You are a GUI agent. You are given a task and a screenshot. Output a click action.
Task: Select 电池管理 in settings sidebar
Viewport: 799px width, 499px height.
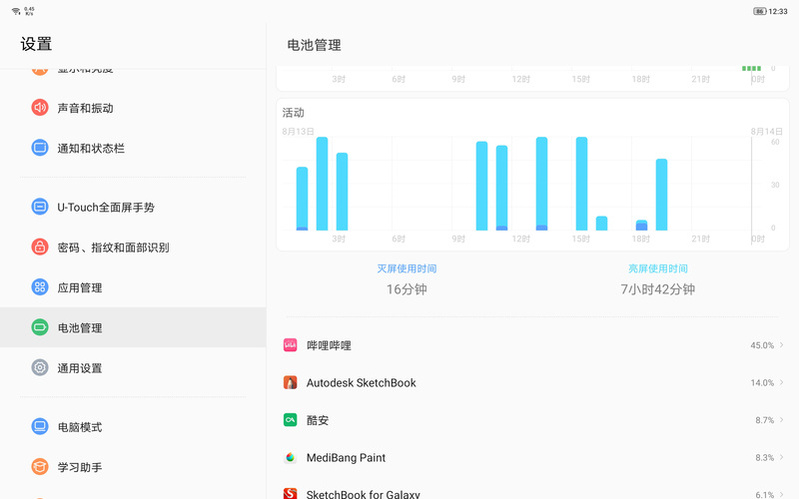80,327
